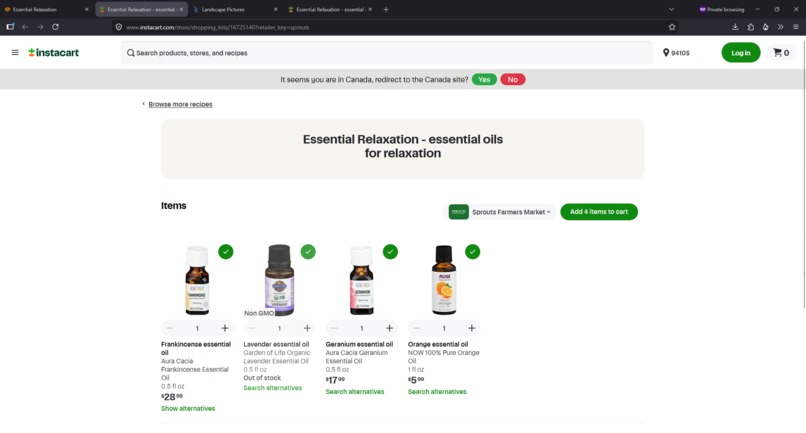Uncheck the Geranium essential oil item
Viewport: 806px width, 433px height.
click(x=390, y=251)
